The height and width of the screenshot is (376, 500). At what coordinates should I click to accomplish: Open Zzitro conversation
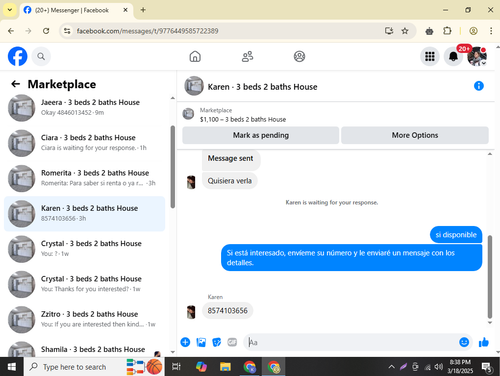pyautogui.click(x=85, y=320)
